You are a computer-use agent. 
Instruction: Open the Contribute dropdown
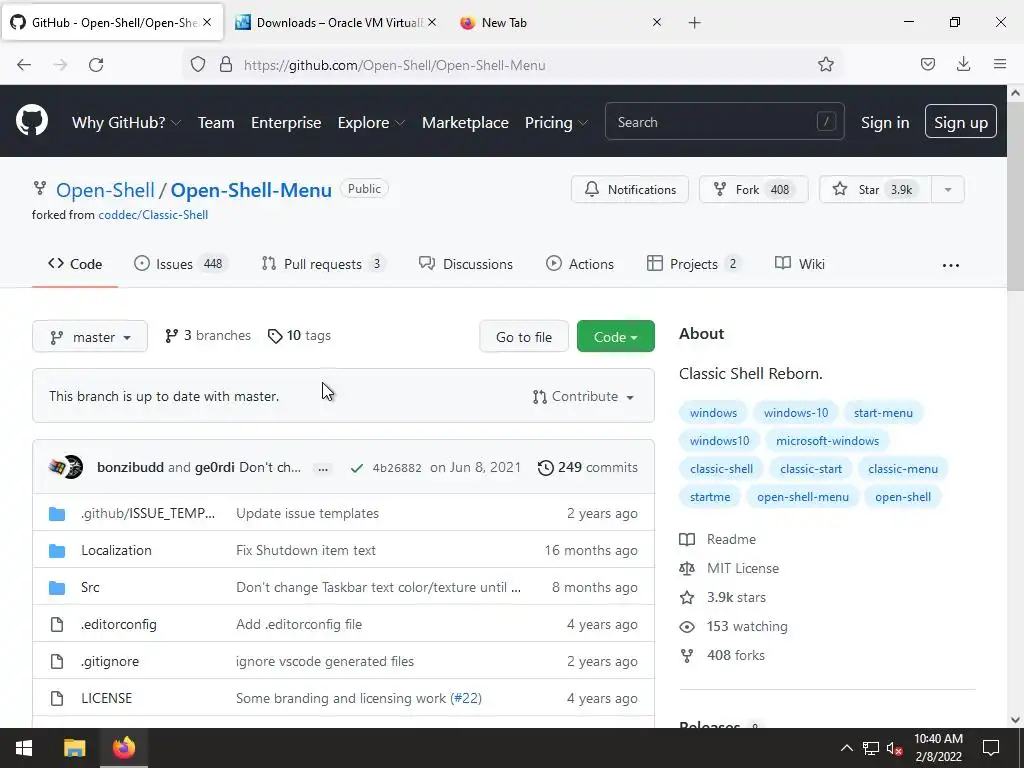click(x=583, y=396)
